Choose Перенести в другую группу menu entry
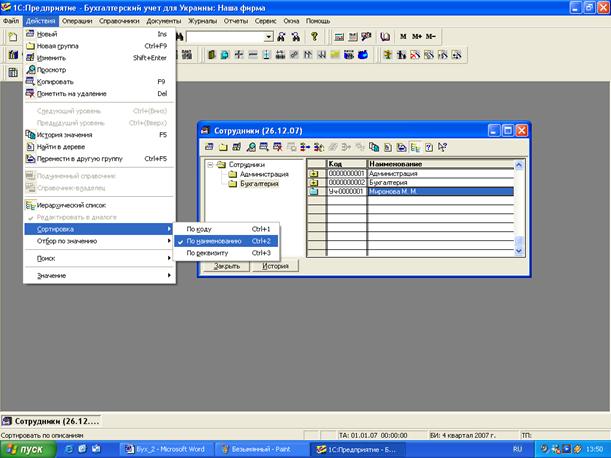The image size is (611, 458). pos(99,159)
